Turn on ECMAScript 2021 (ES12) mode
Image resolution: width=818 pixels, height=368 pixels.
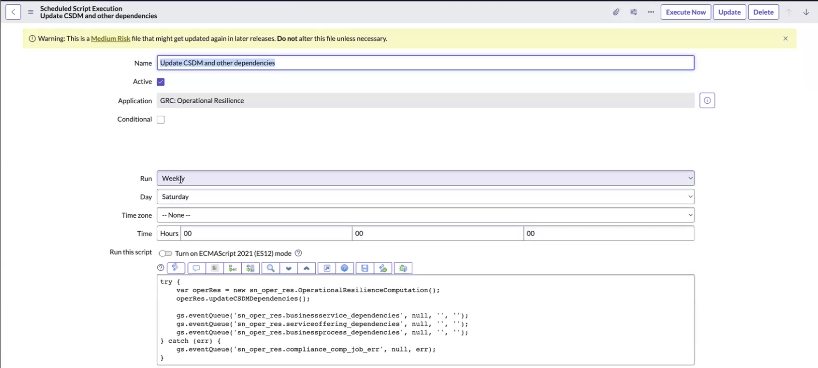(x=165, y=253)
